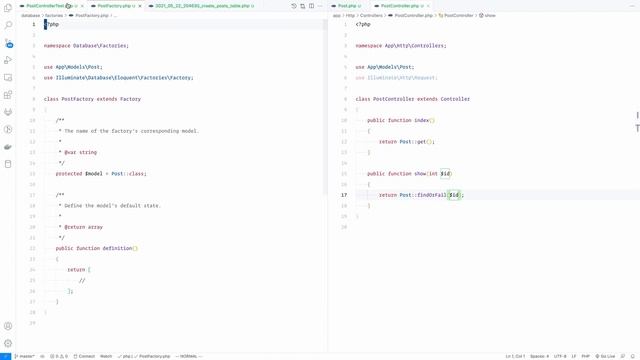Open the Accounts icon at bottom of activity bar
Image resolution: width=640 pixels, height=360 pixels.
8,326
